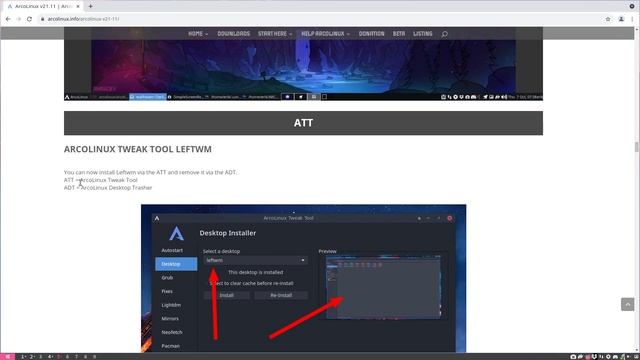Click the site lock icon in address bar
The image size is (640, 360).
(42, 19)
